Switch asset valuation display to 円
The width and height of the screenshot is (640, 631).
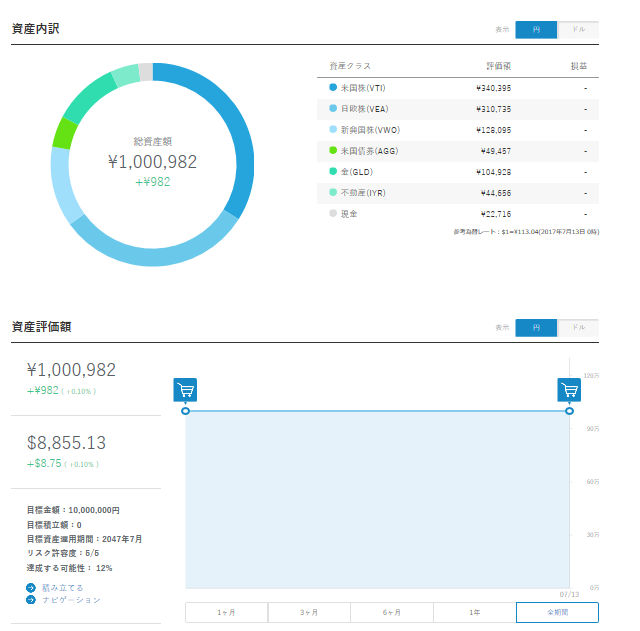tap(536, 328)
